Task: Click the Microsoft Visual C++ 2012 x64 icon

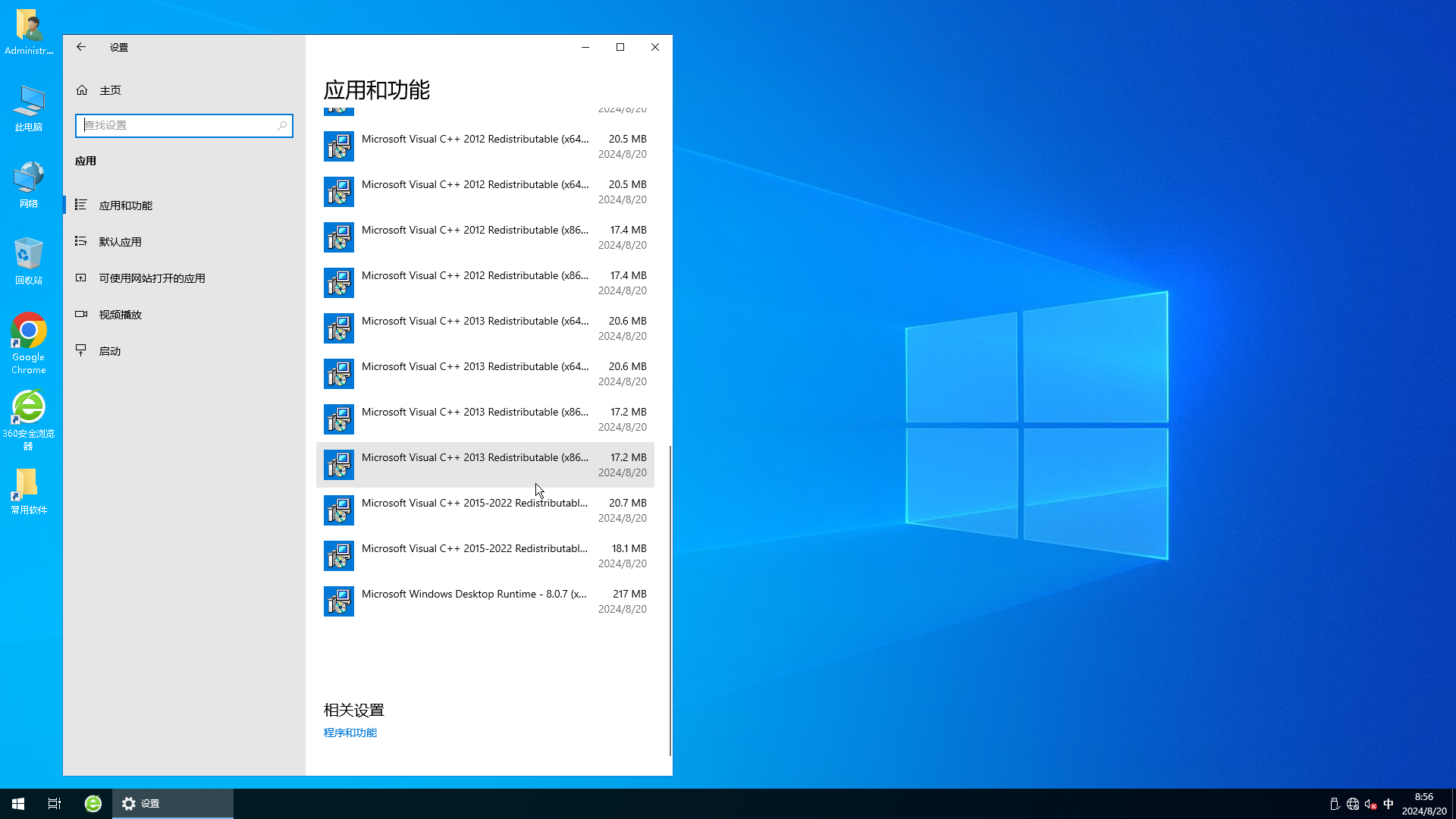Action: click(339, 146)
